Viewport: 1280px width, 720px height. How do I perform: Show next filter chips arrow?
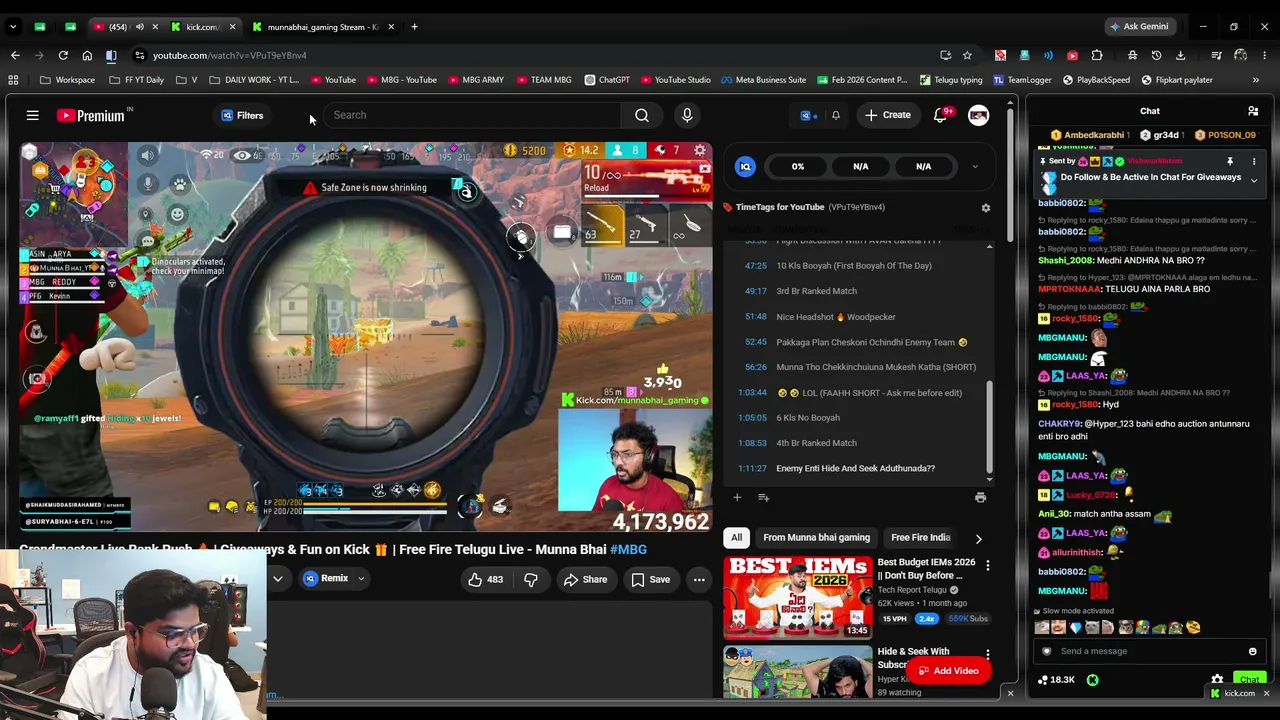(978, 538)
